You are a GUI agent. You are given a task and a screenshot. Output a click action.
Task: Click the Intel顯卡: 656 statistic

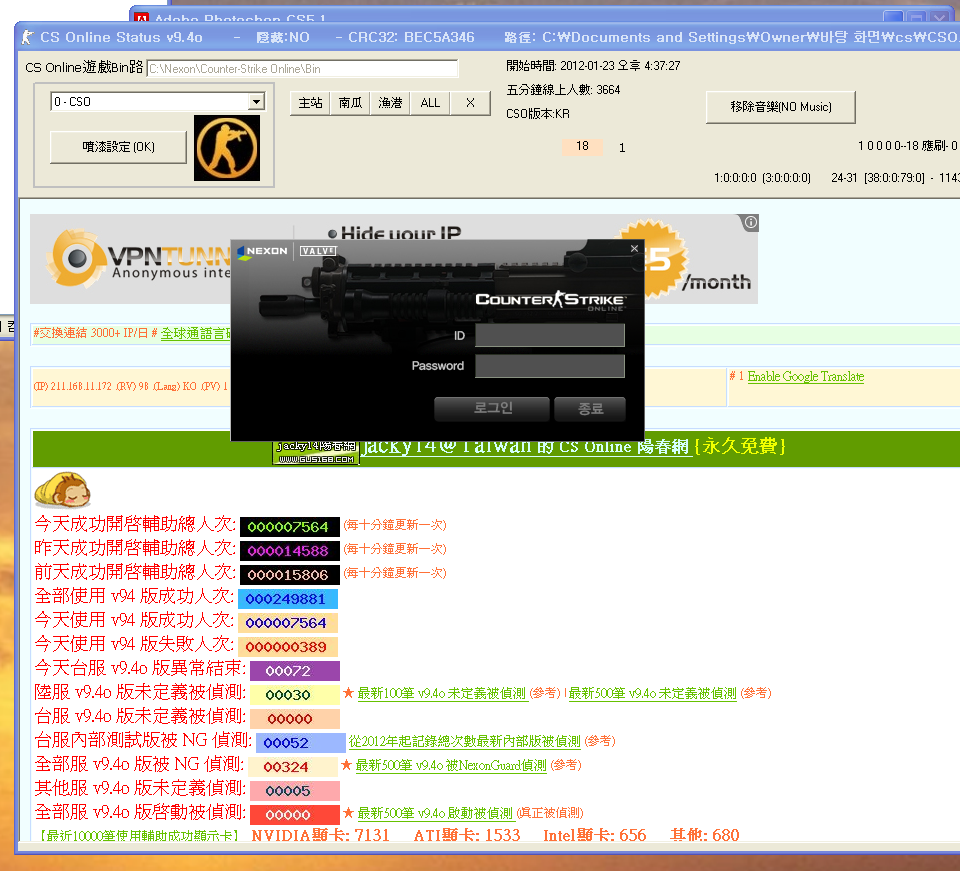[594, 835]
